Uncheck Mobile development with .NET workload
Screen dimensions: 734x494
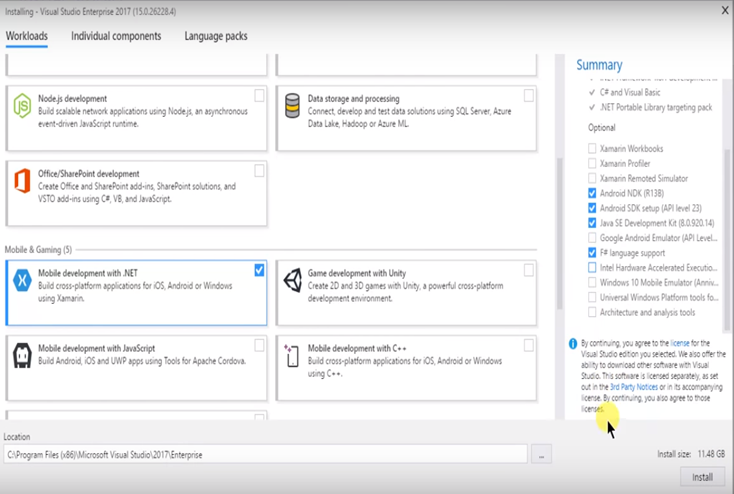point(259,270)
